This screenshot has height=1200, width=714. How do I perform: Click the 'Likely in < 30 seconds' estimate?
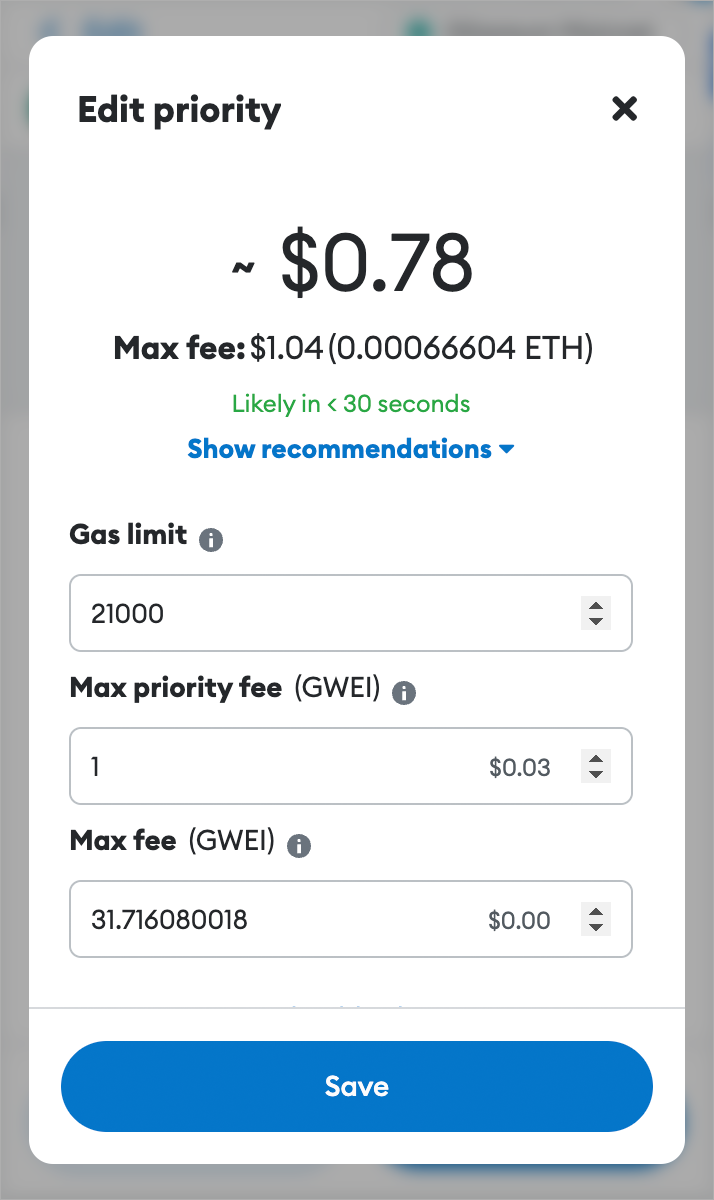(351, 404)
